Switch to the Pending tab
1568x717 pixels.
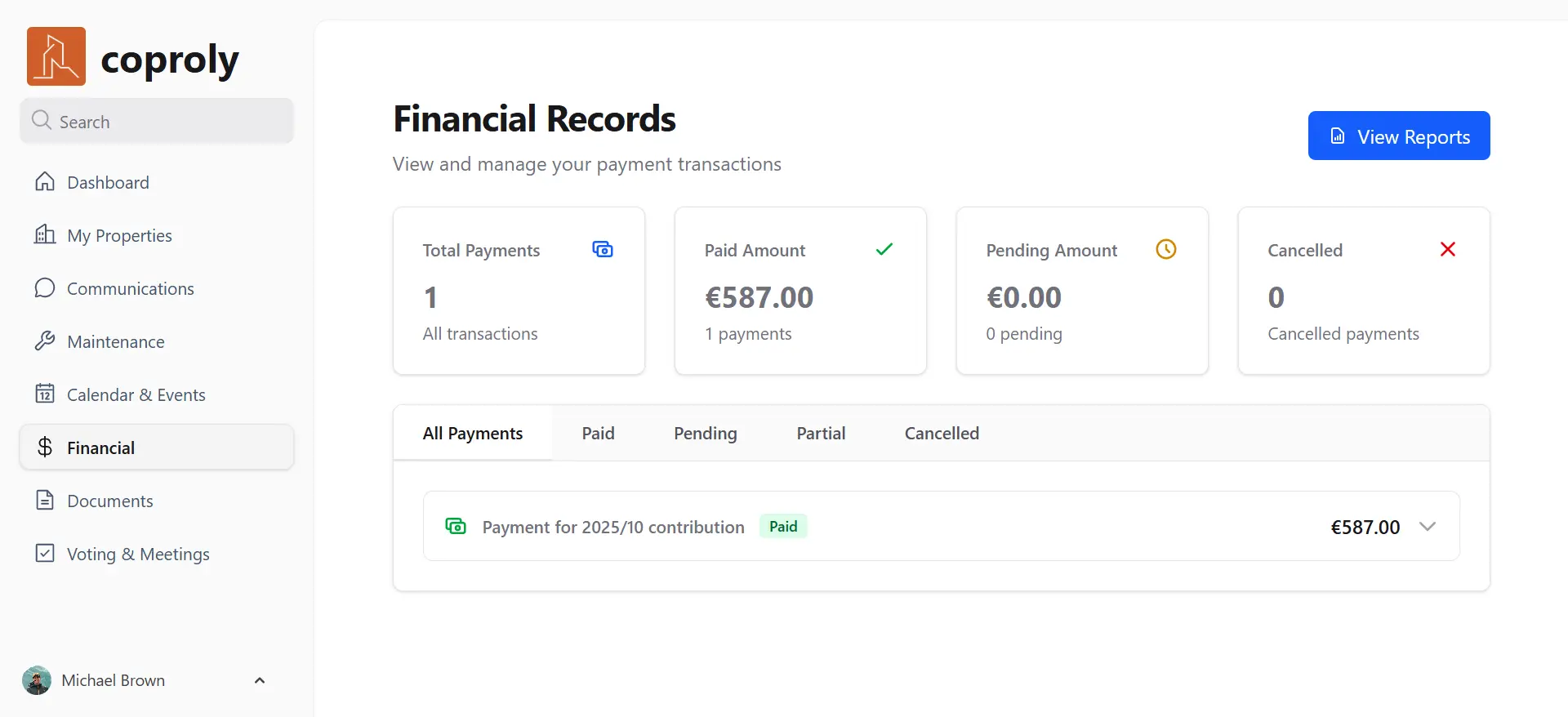[x=706, y=433]
